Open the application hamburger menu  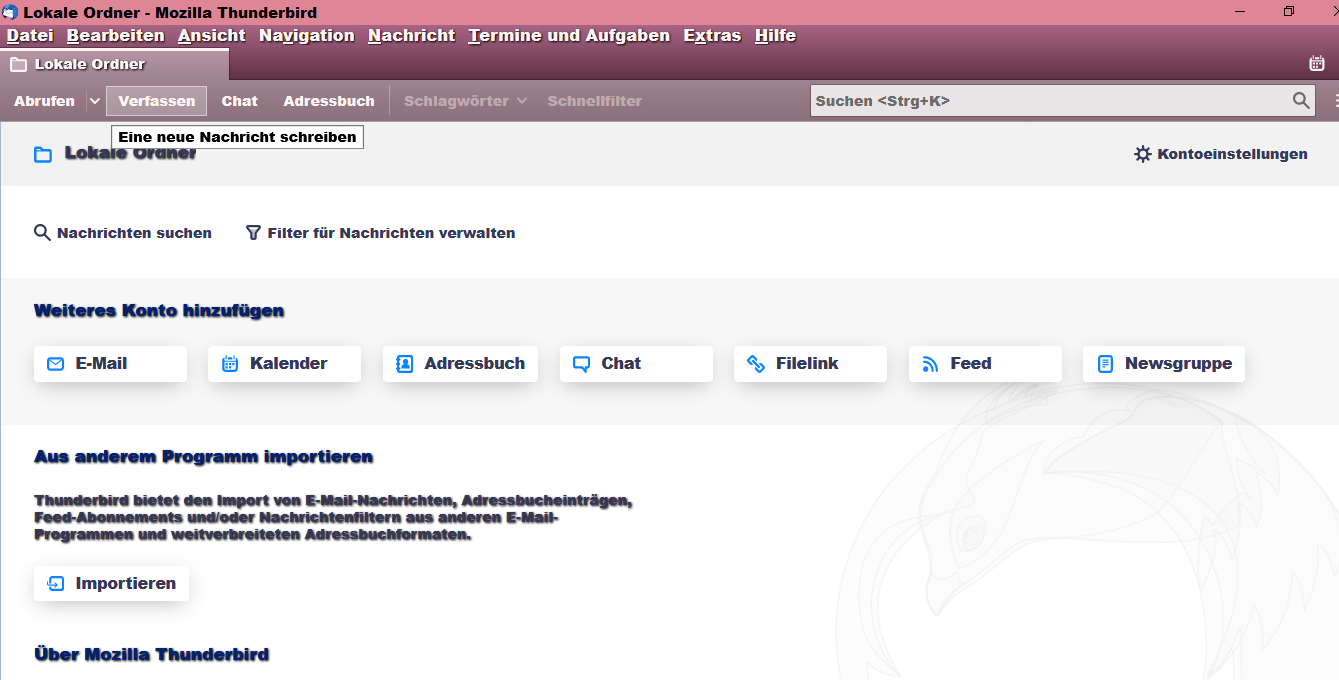pos(1335,101)
